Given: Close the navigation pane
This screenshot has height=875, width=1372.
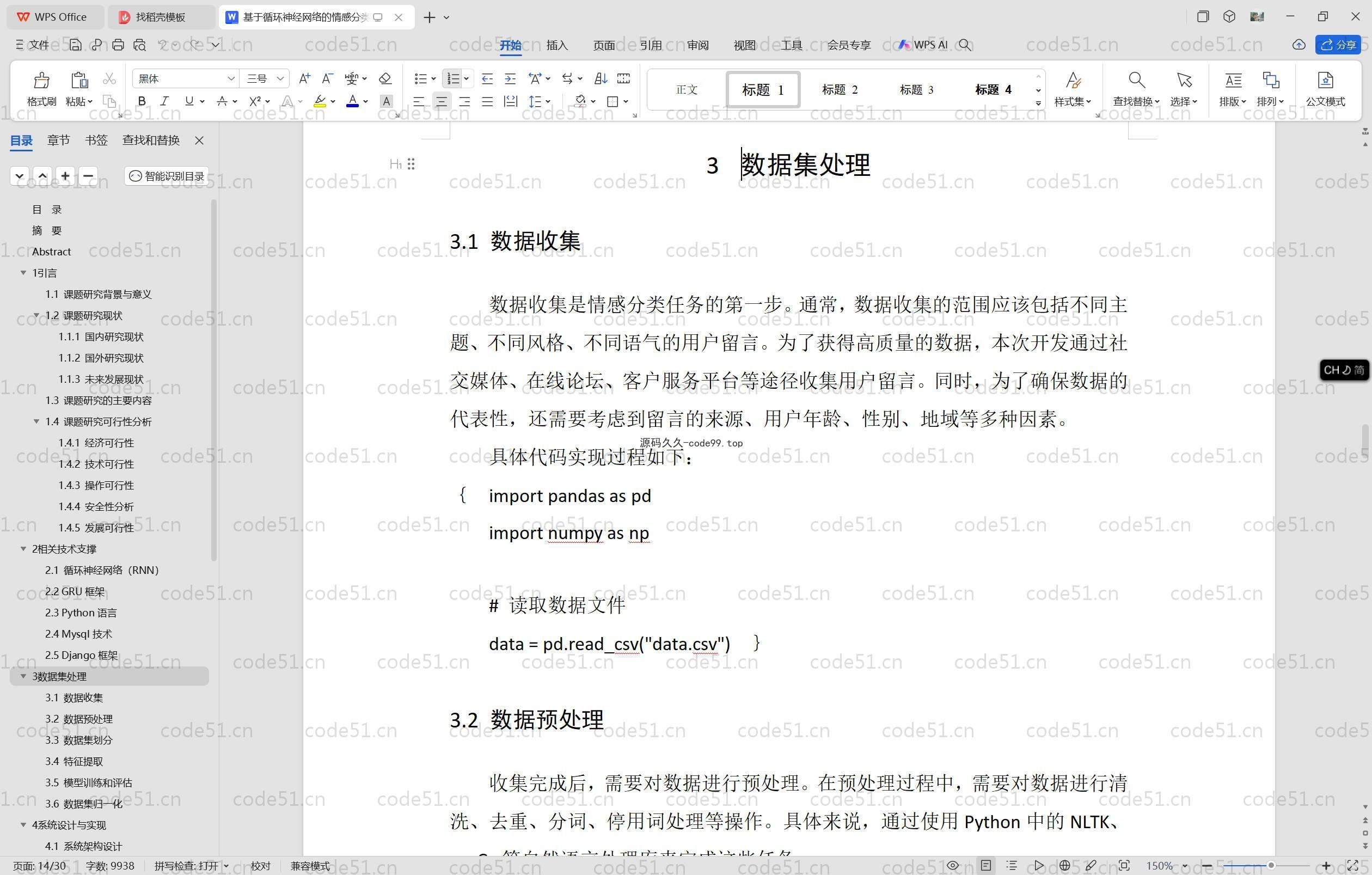Looking at the screenshot, I should pos(199,140).
